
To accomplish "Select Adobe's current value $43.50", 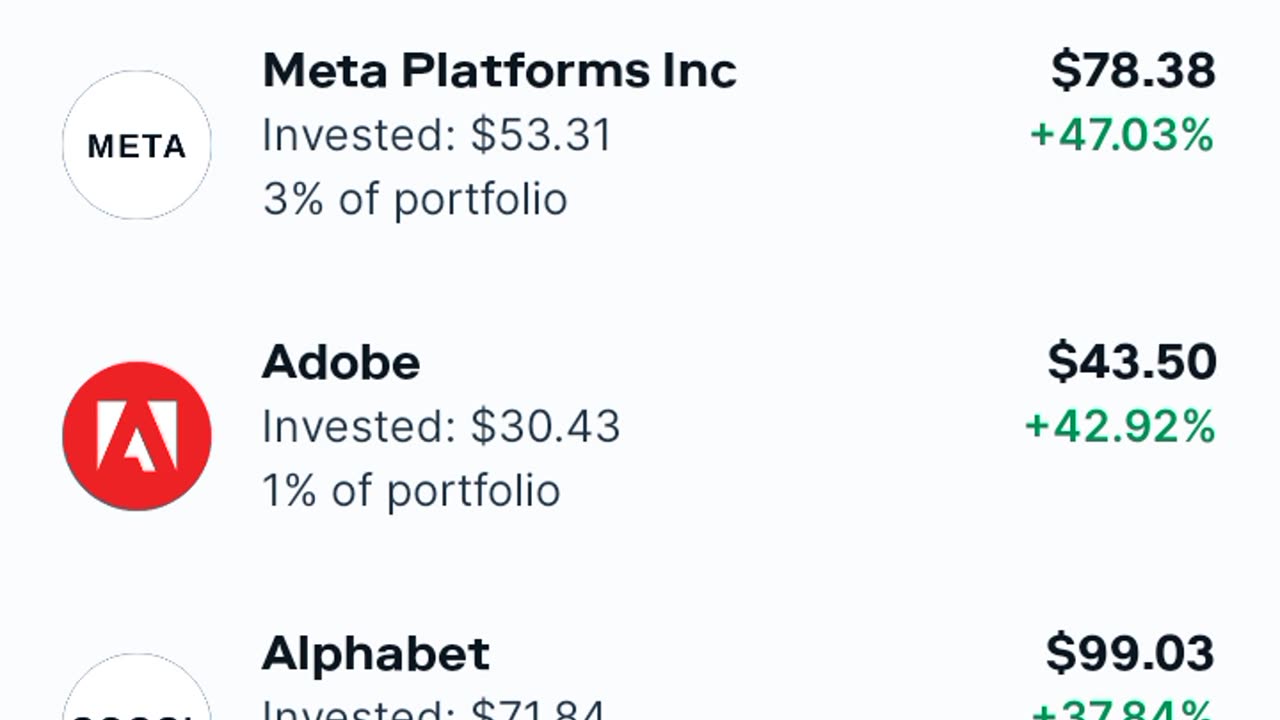I will 1131,362.
